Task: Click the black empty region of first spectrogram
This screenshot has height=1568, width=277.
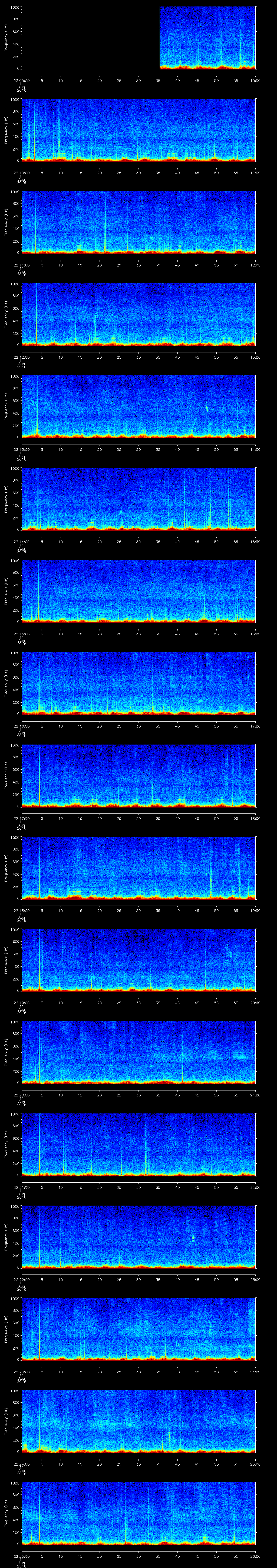Action: click(90, 38)
